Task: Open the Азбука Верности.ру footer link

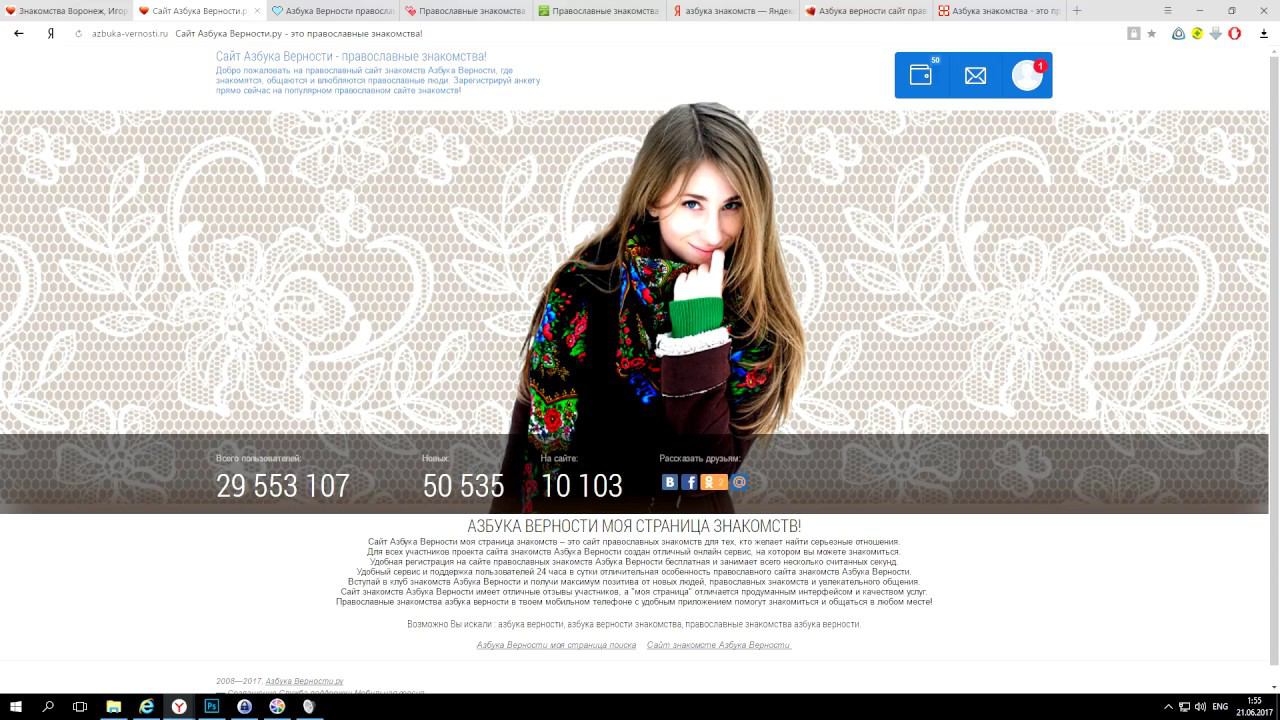Action: pos(304,681)
